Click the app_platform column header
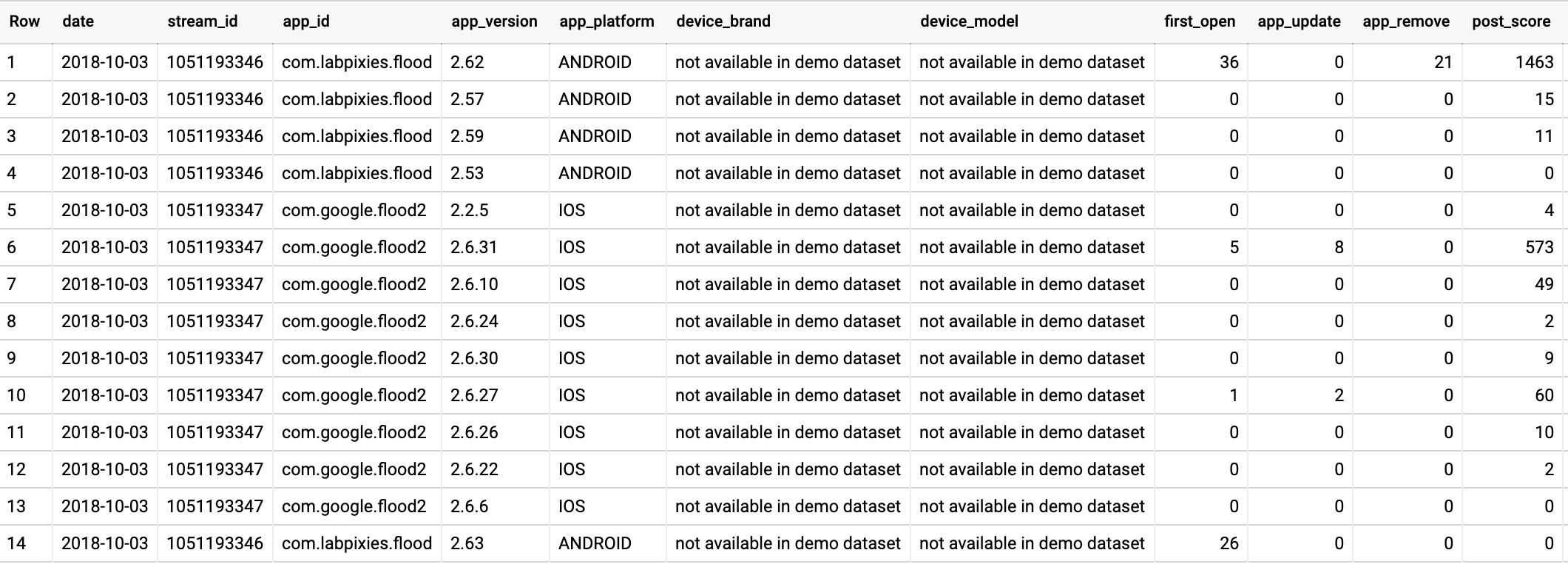The width and height of the screenshot is (1568, 567). pos(606,21)
